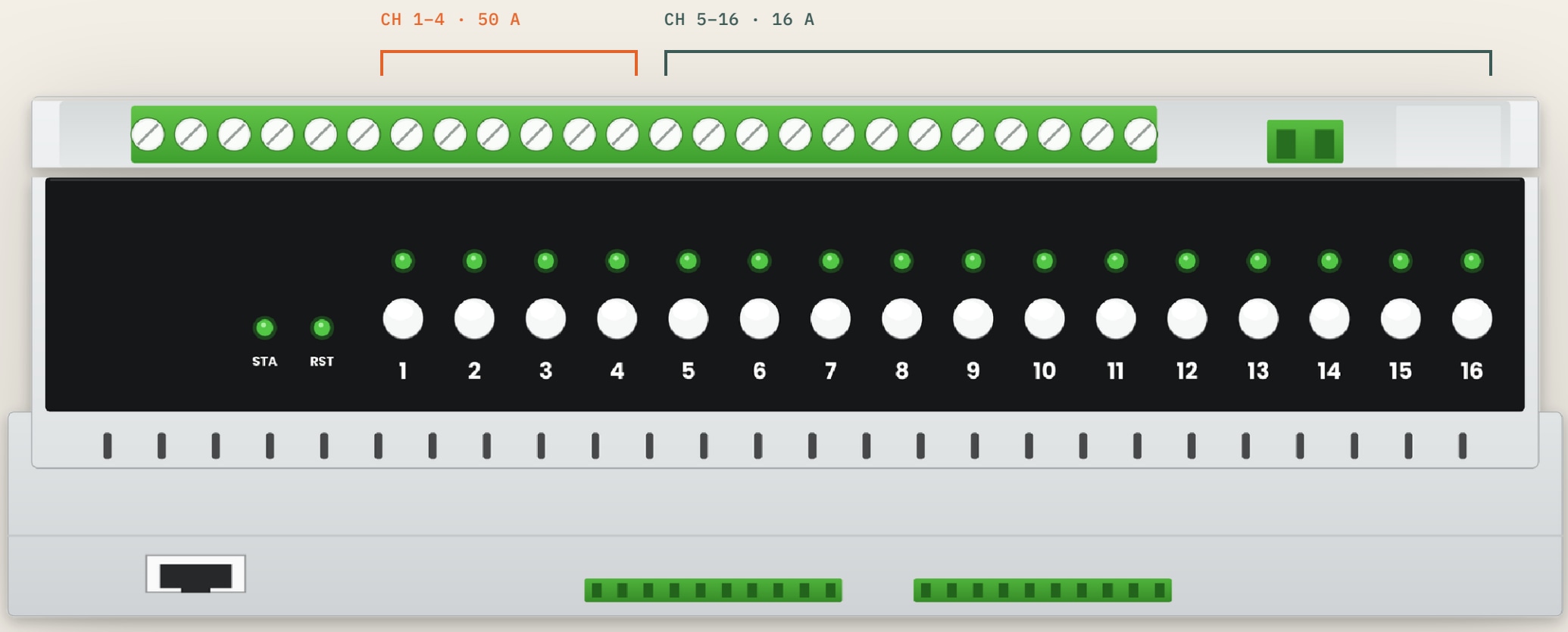Push the white button for channel 8
The image size is (1568, 632).
pos(901,318)
